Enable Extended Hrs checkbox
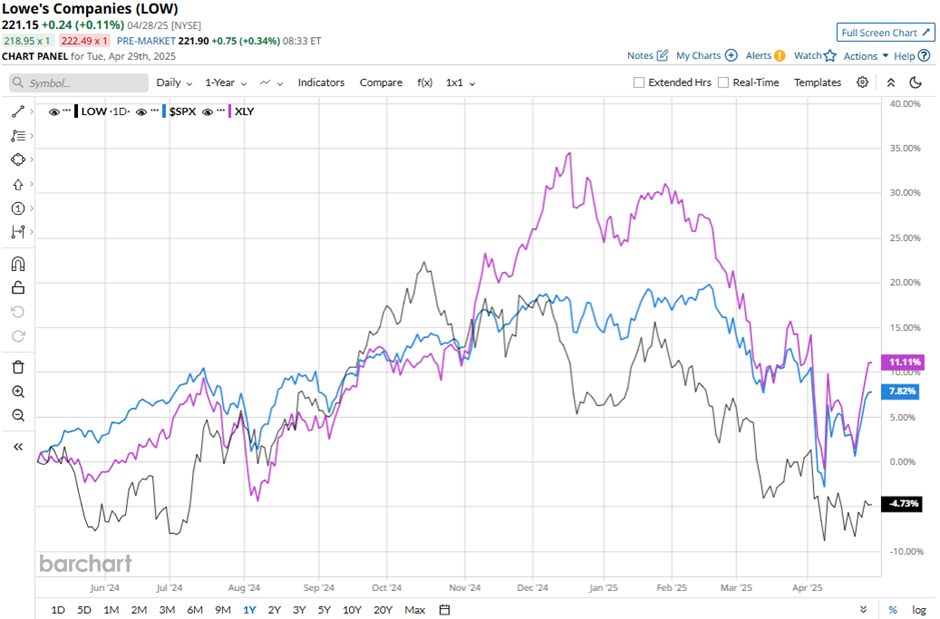 639,83
